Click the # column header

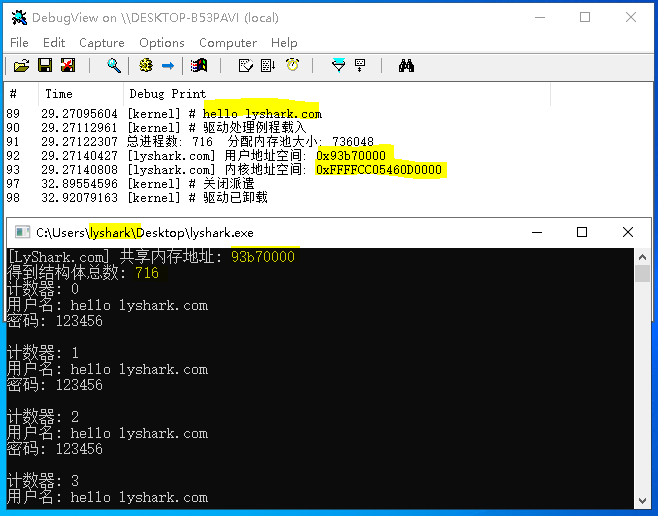(22, 94)
